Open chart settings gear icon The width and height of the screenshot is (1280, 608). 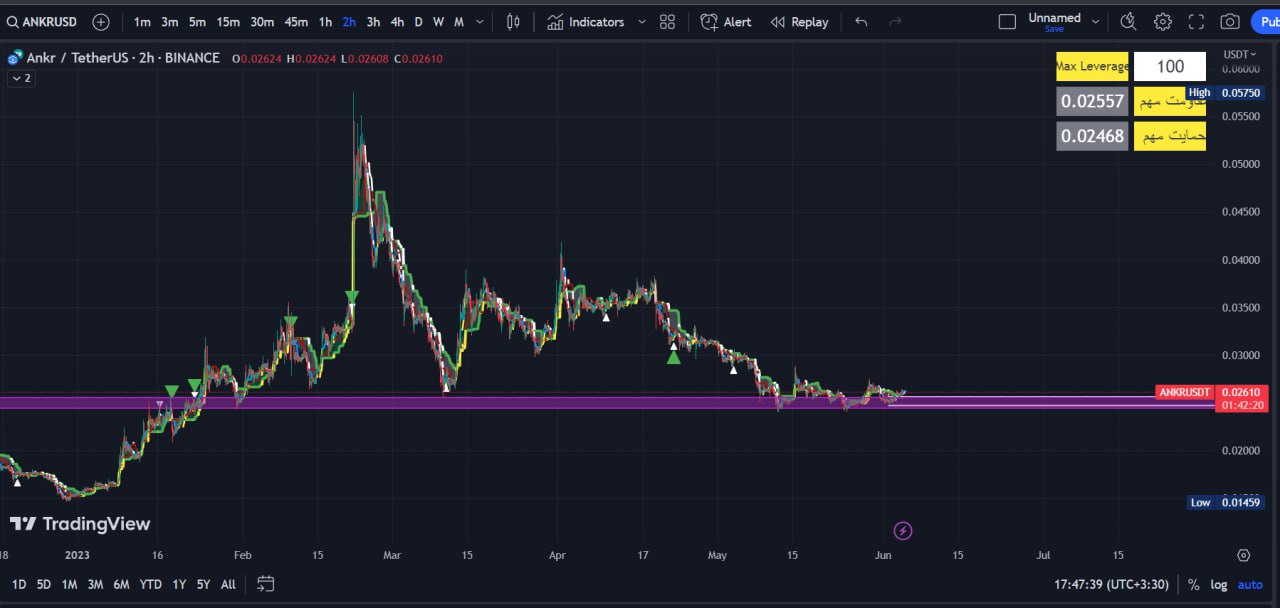(x=1163, y=22)
